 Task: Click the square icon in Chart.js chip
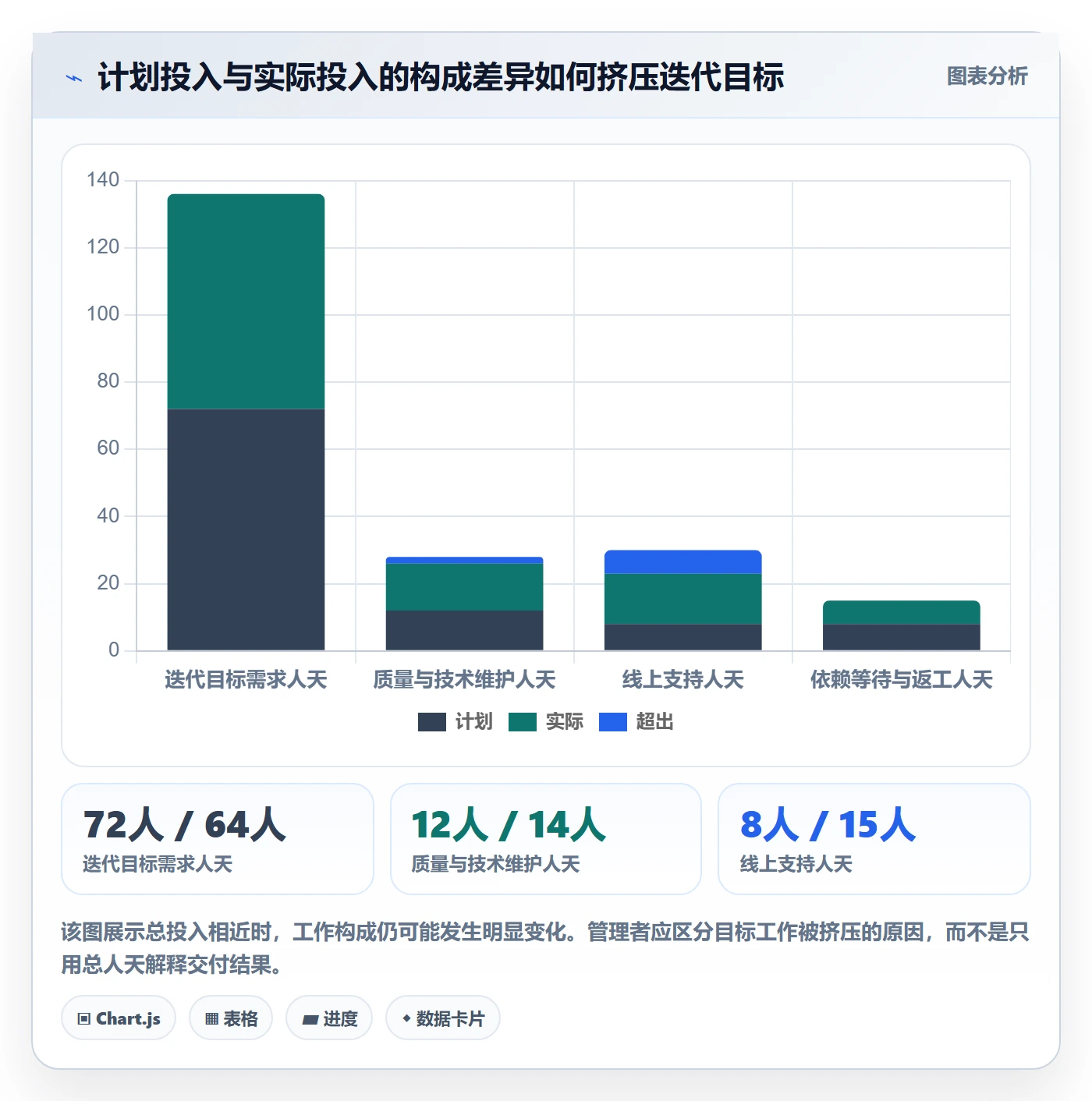[84, 1019]
